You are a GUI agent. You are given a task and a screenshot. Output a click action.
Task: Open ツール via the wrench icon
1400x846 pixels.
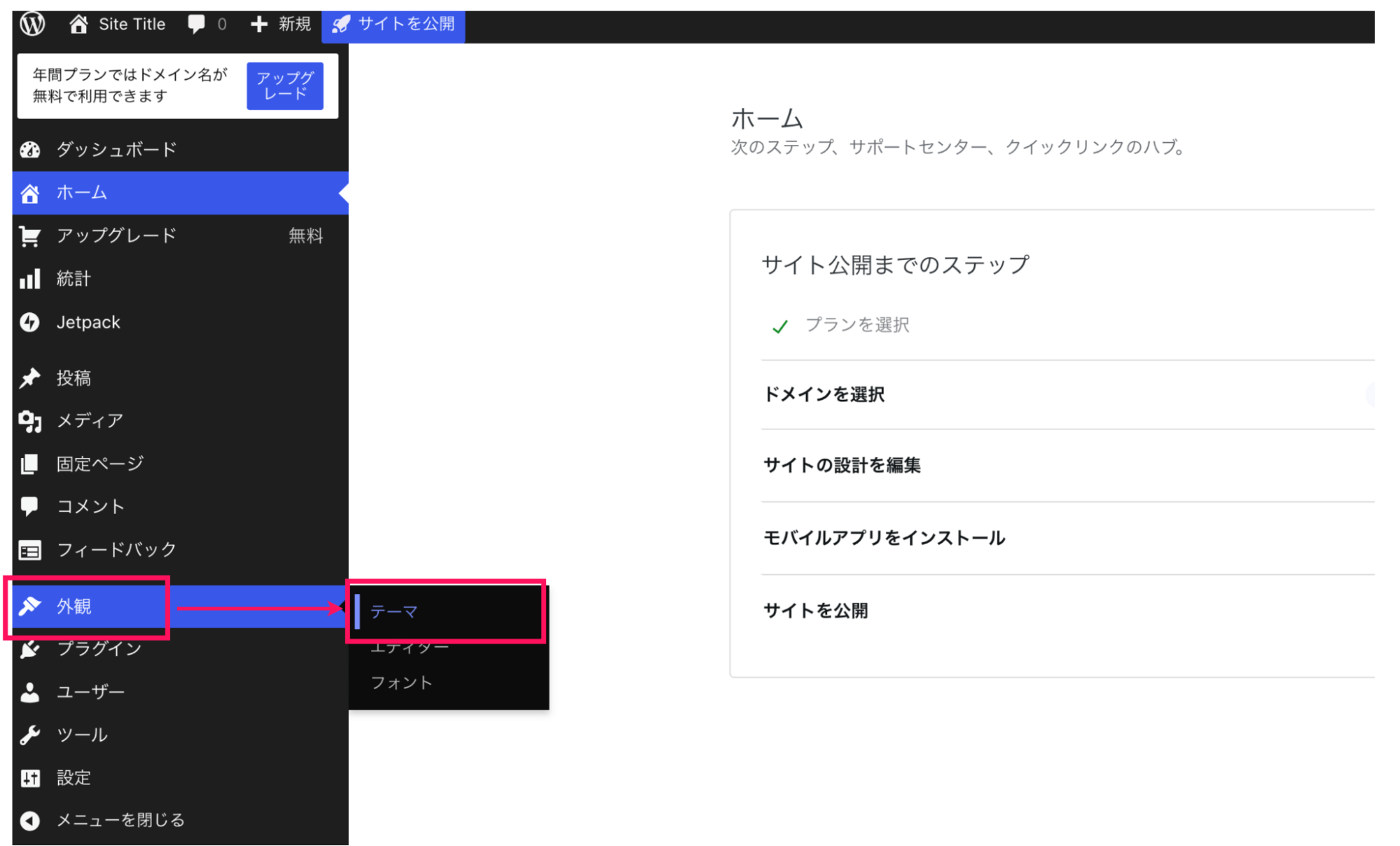(x=29, y=734)
